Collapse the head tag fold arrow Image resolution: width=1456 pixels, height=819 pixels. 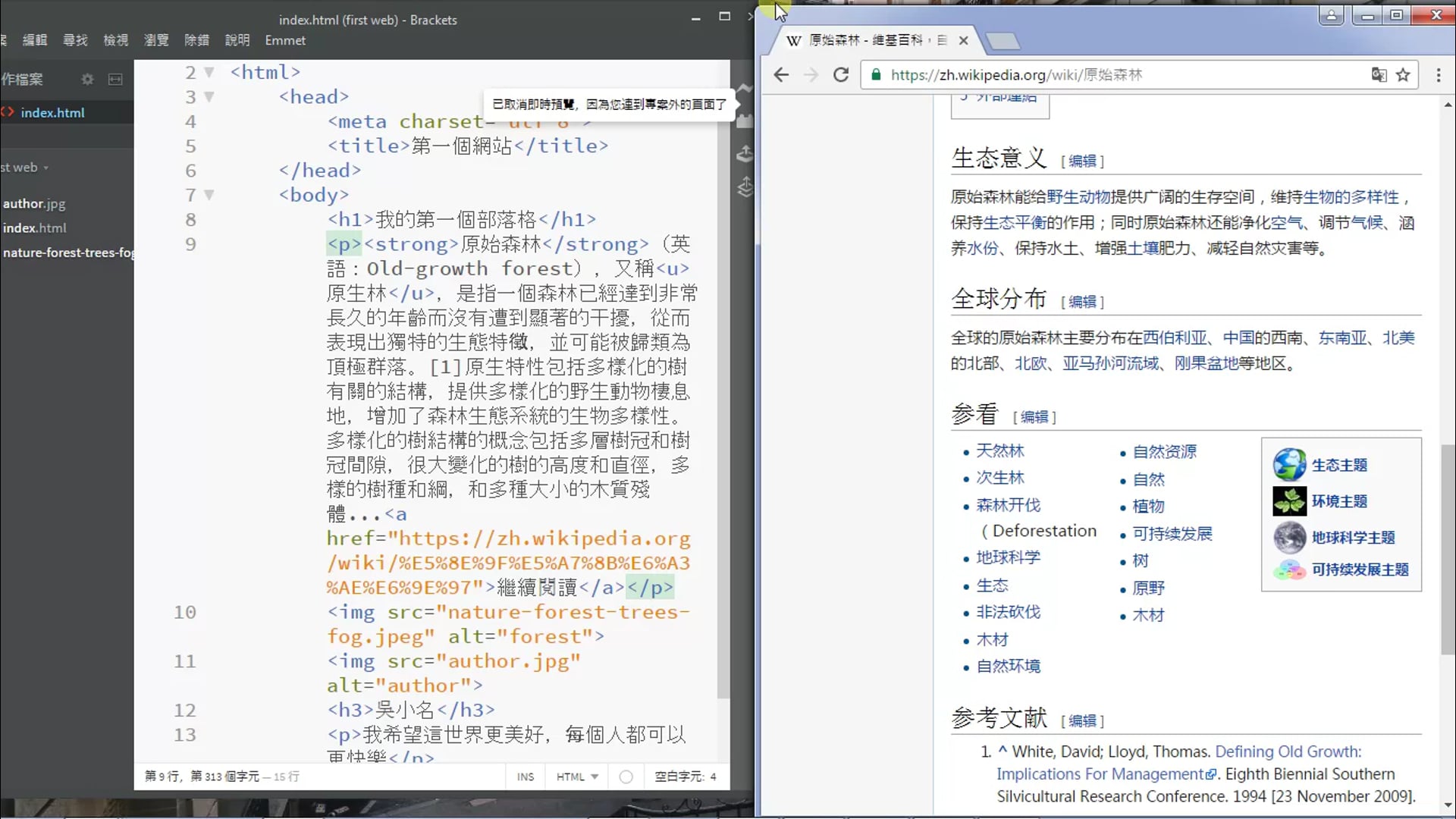click(209, 96)
